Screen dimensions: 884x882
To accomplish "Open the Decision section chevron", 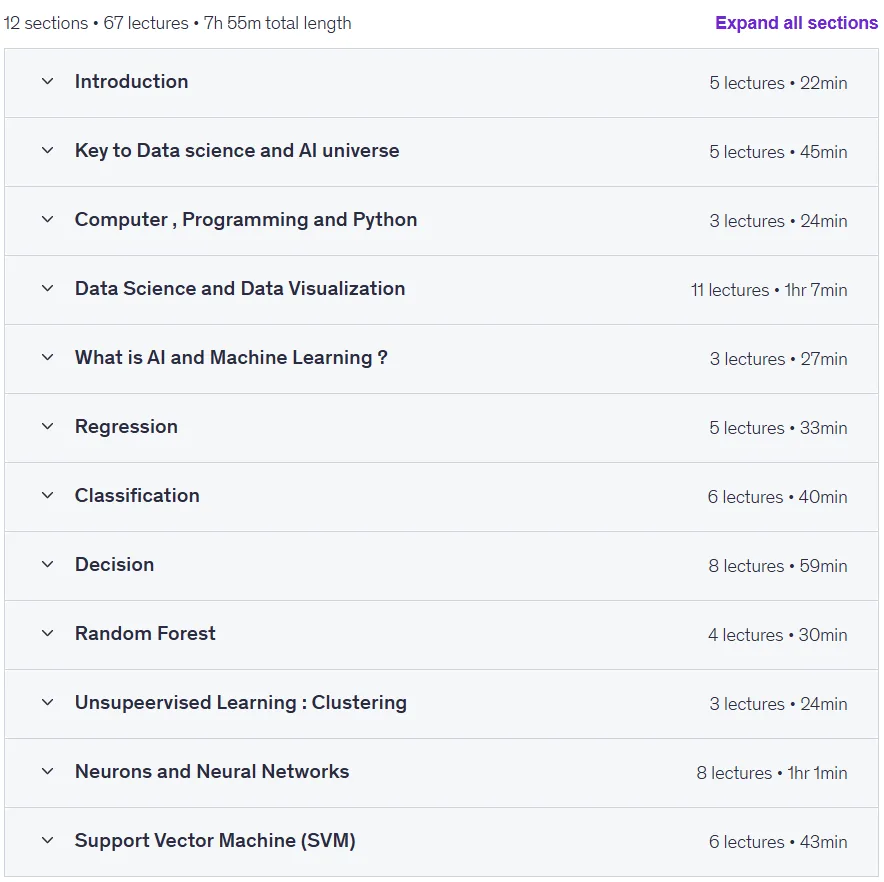I will [47, 565].
